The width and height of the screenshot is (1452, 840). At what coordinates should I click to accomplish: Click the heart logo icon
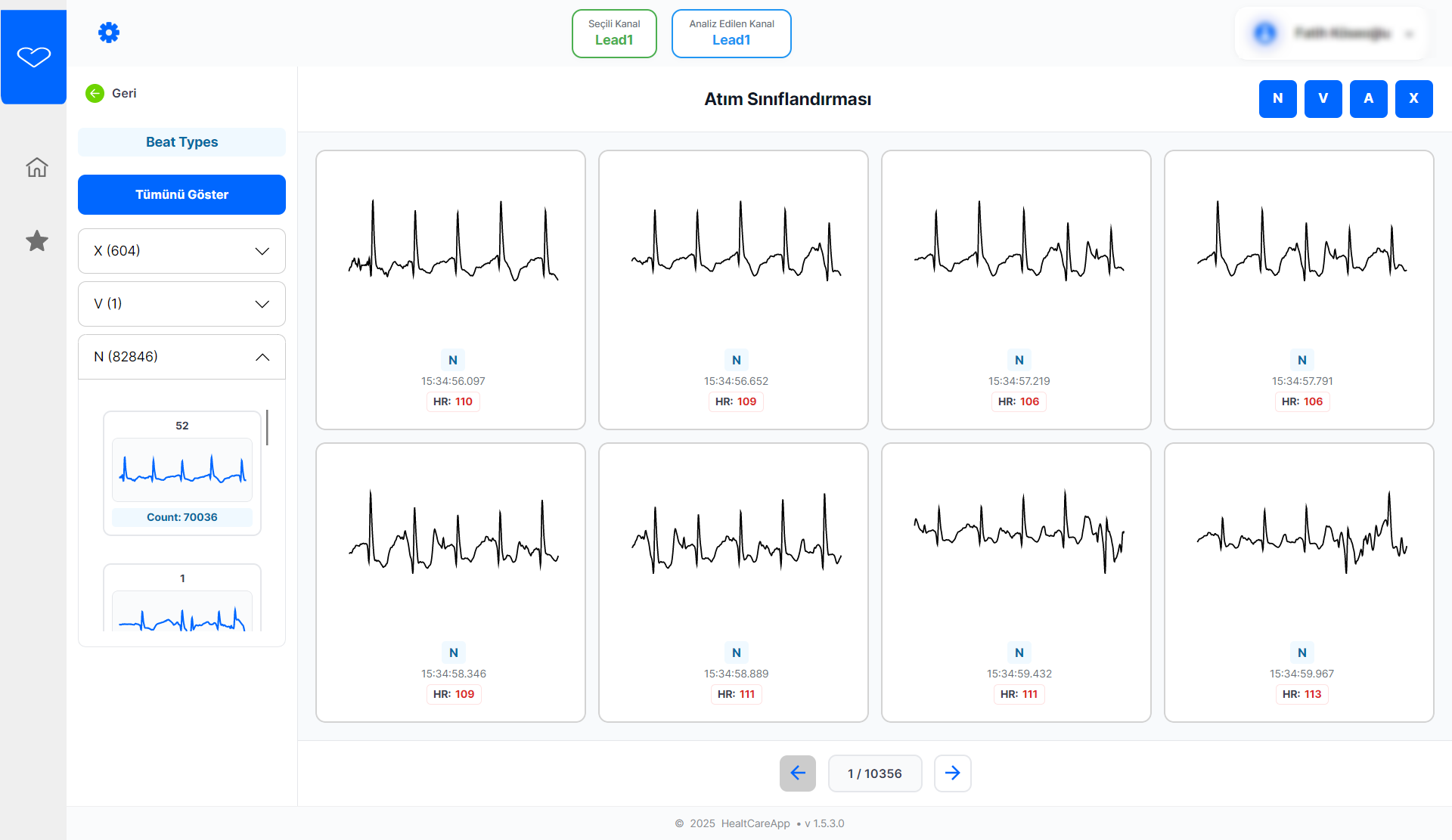[34, 57]
